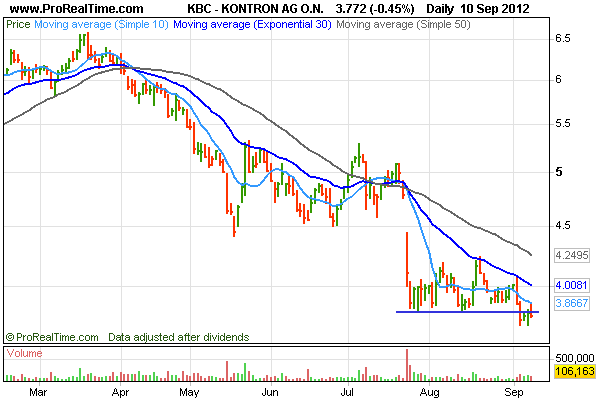This screenshot has width=600, height=400.
Task: Click the 6.5 price axis label
Action: (562, 38)
